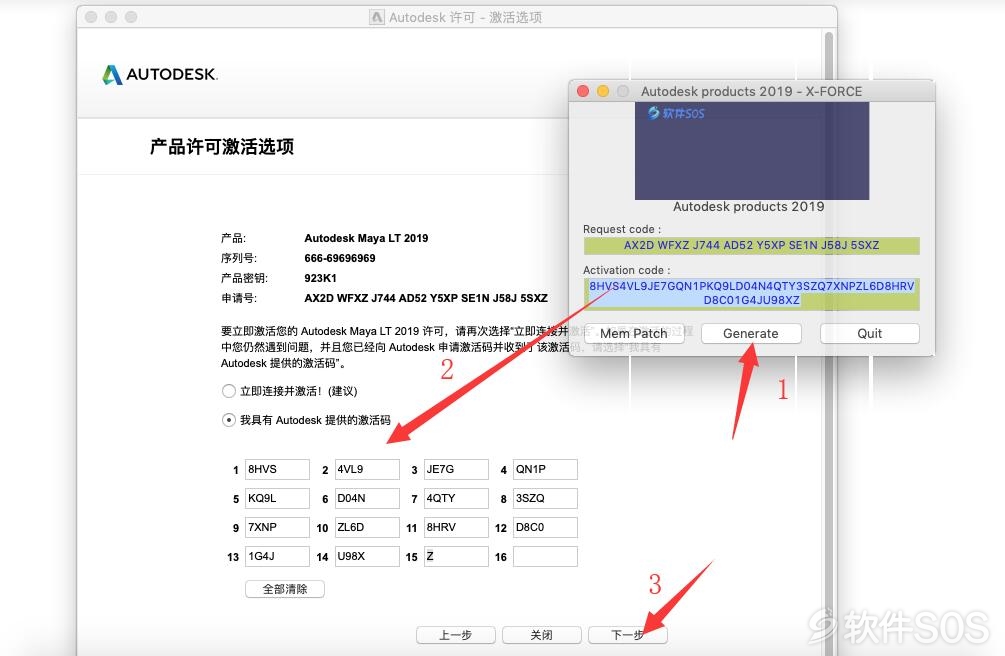Click the 'Autodesk products 2019' caption under the banner
The image size is (1005, 656).
click(749, 206)
